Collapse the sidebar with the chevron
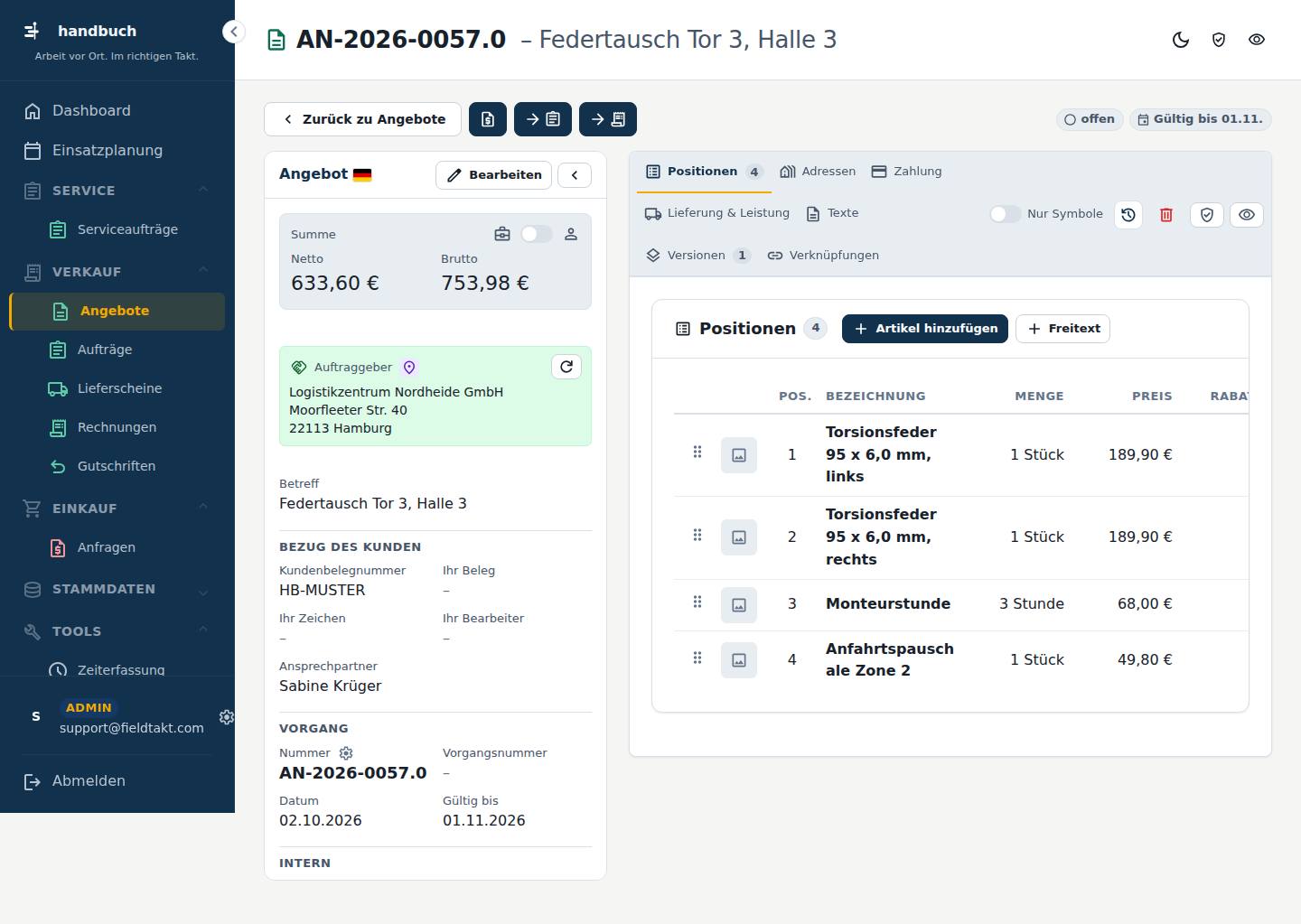Viewport: 1301px width, 924px height. click(233, 32)
